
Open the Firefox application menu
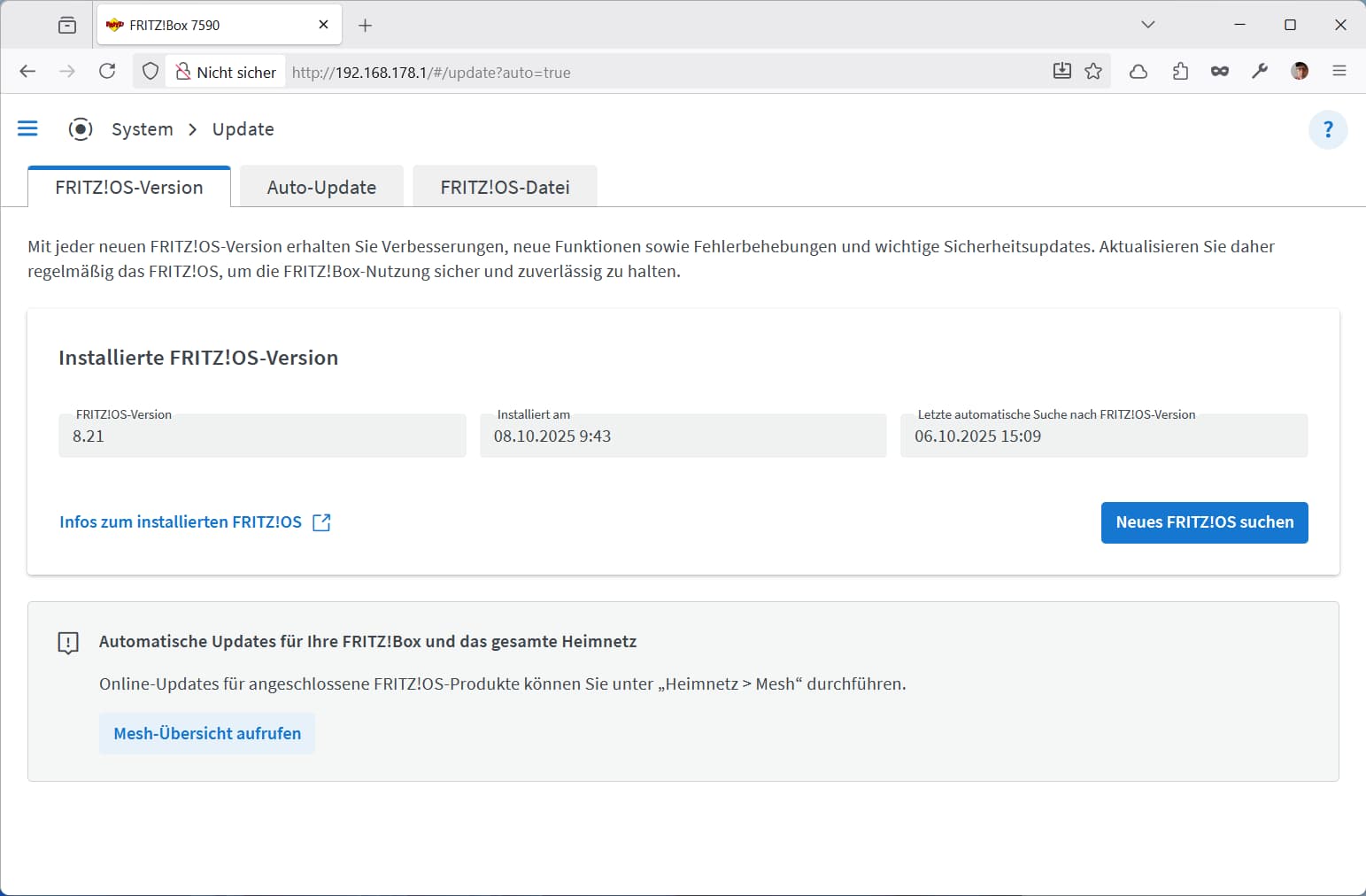tap(1339, 72)
